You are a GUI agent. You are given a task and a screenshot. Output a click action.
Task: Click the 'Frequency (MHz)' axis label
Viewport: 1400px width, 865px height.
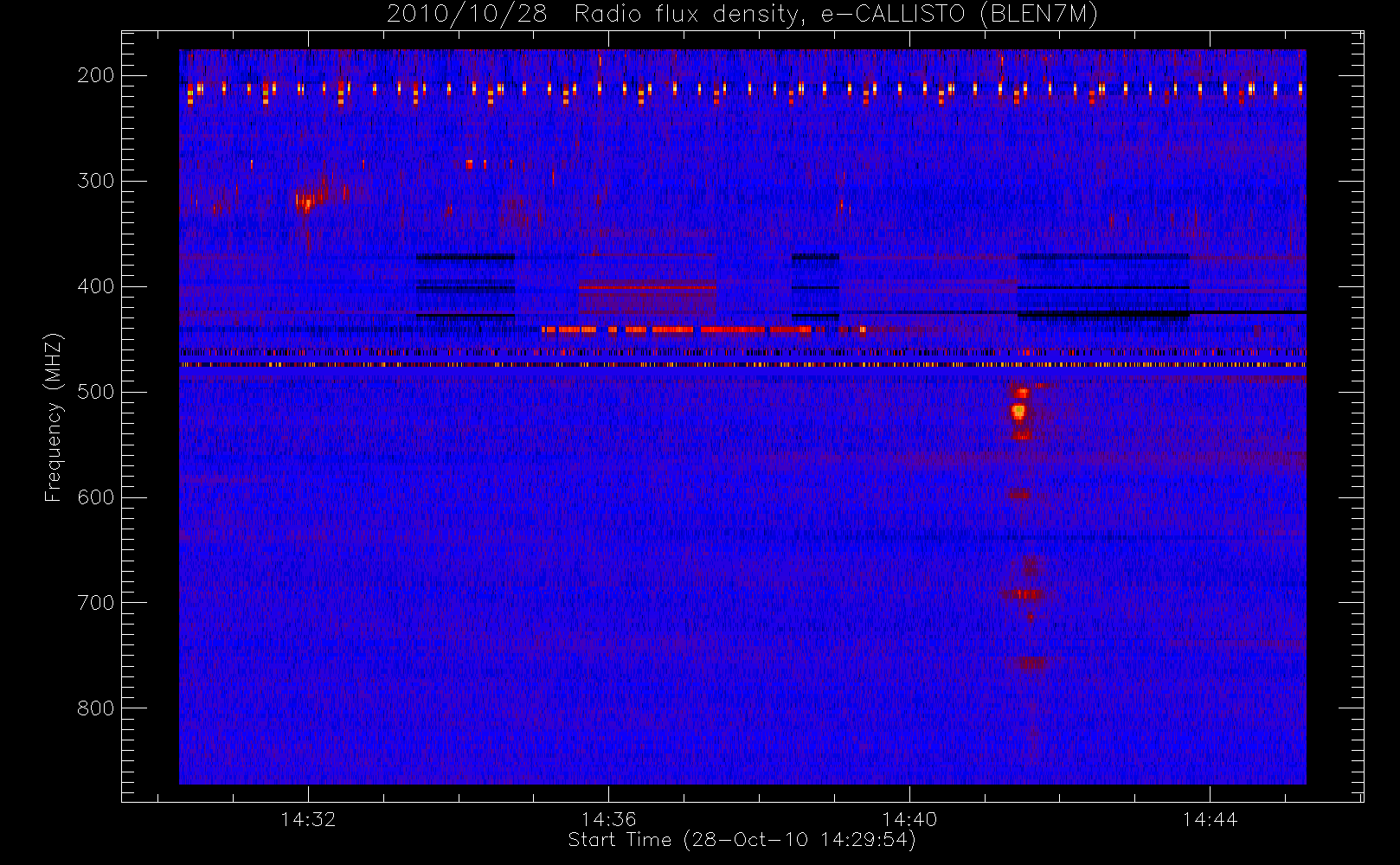tap(54, 418)
